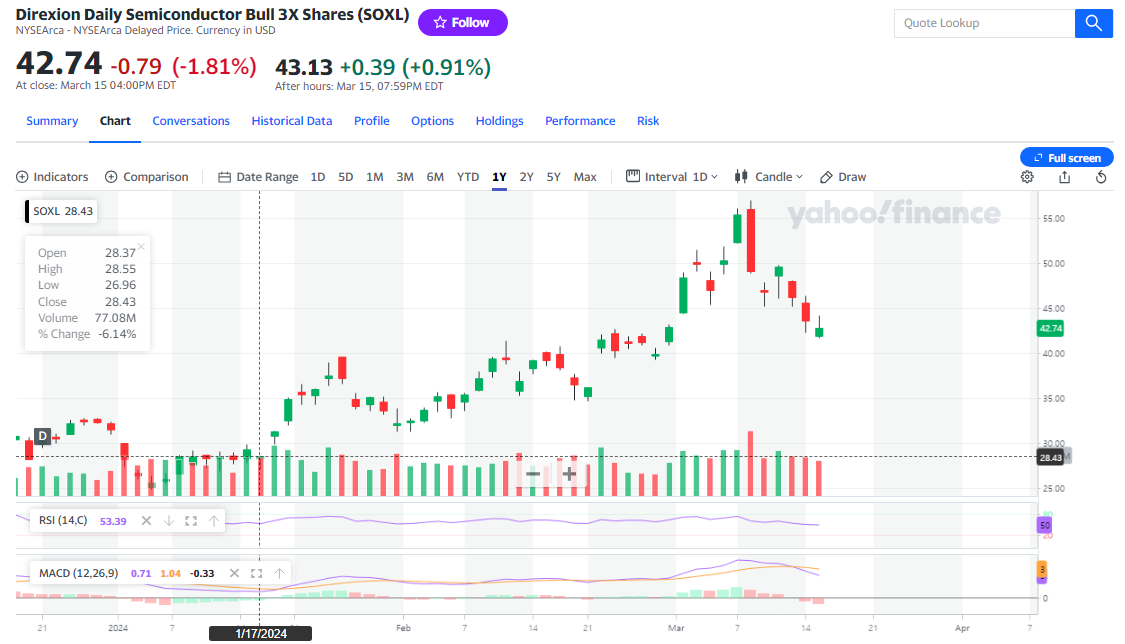Select the 2Y range
The width and height of the screenshot is (1125, 644).
527,177
